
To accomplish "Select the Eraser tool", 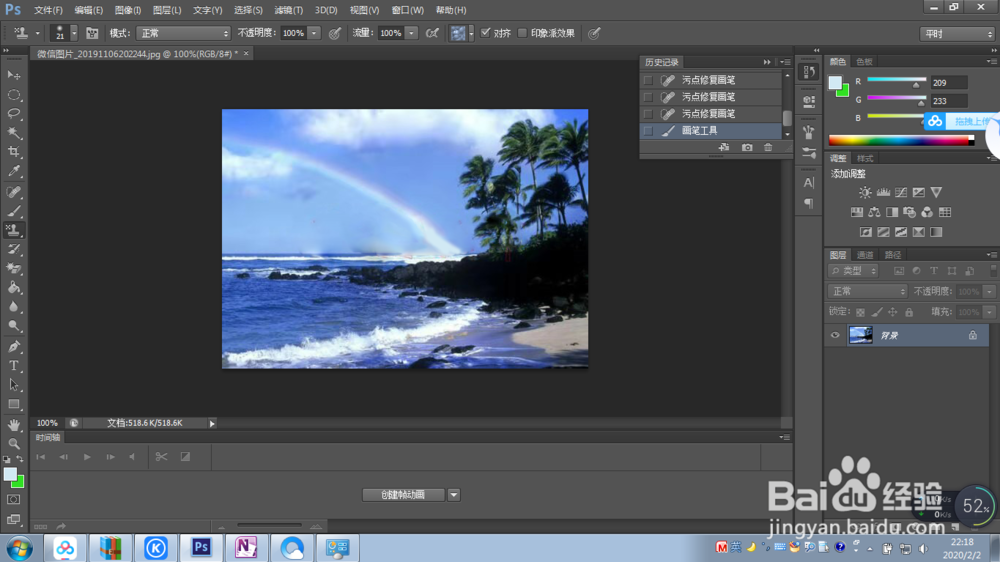I will tap(13, 269).
